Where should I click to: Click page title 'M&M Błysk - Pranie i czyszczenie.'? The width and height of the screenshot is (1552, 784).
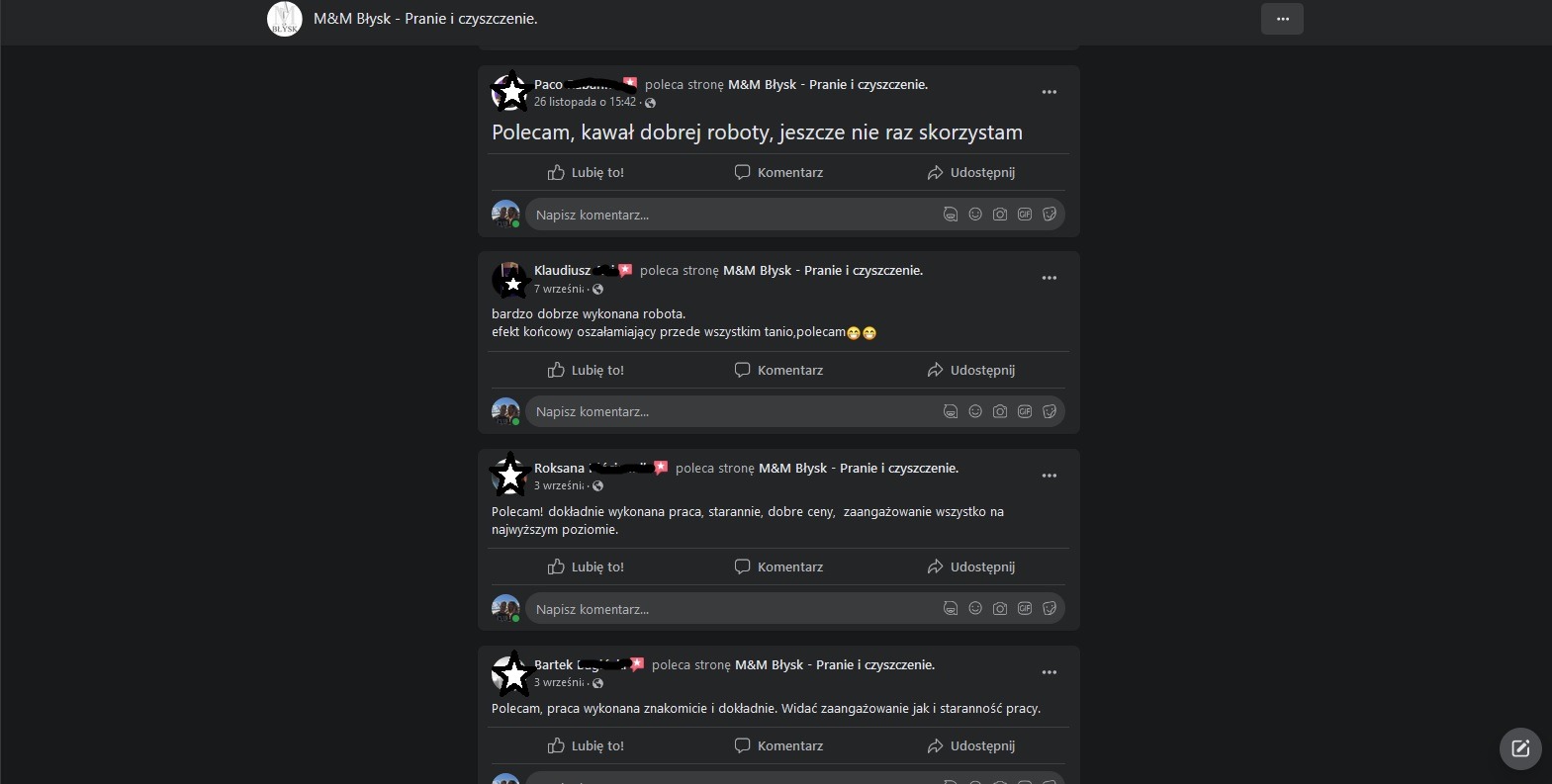click(x=425, y=19)
